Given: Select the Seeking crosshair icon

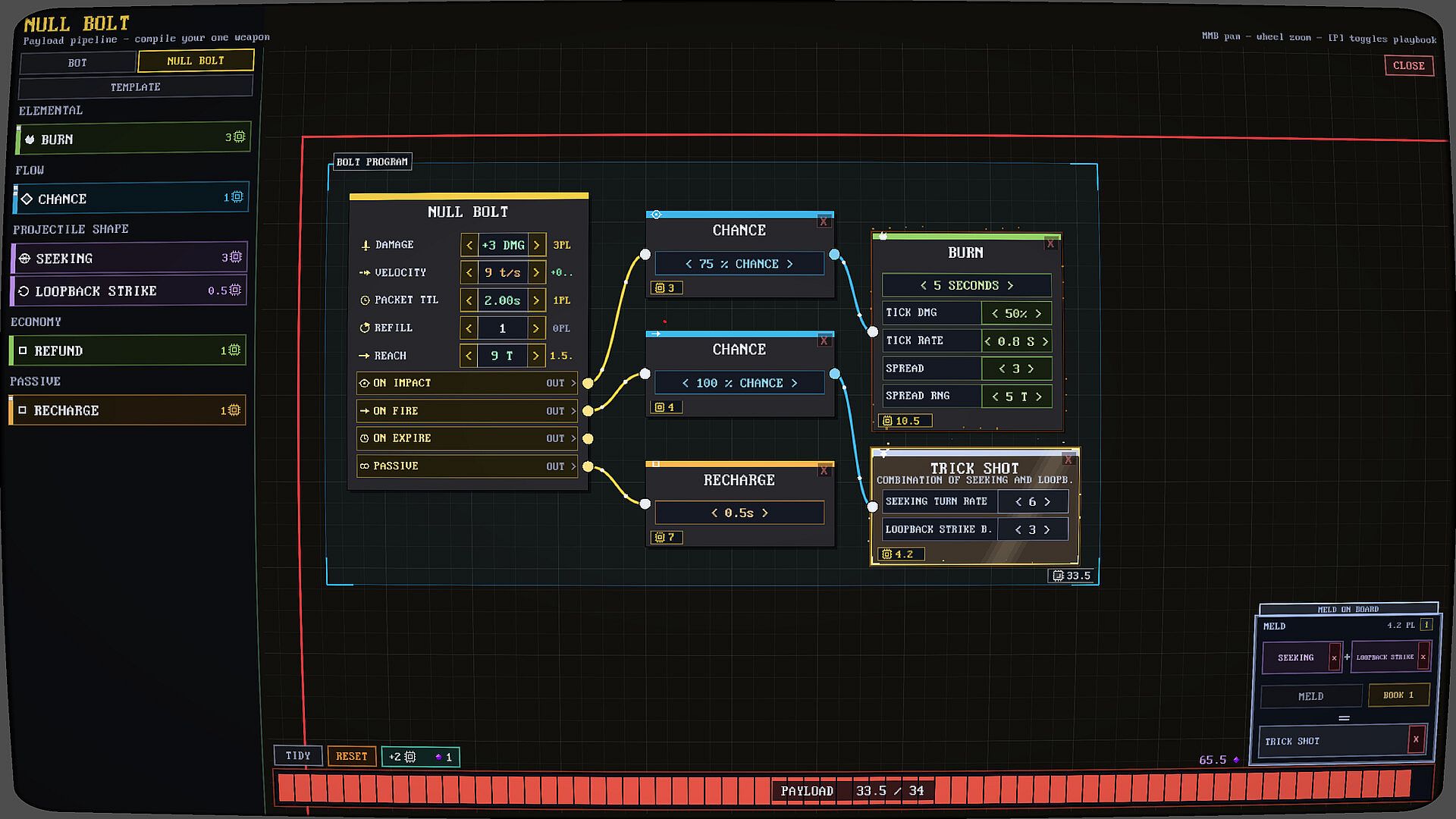Looking at the screenshot, I should coord(24,259).
